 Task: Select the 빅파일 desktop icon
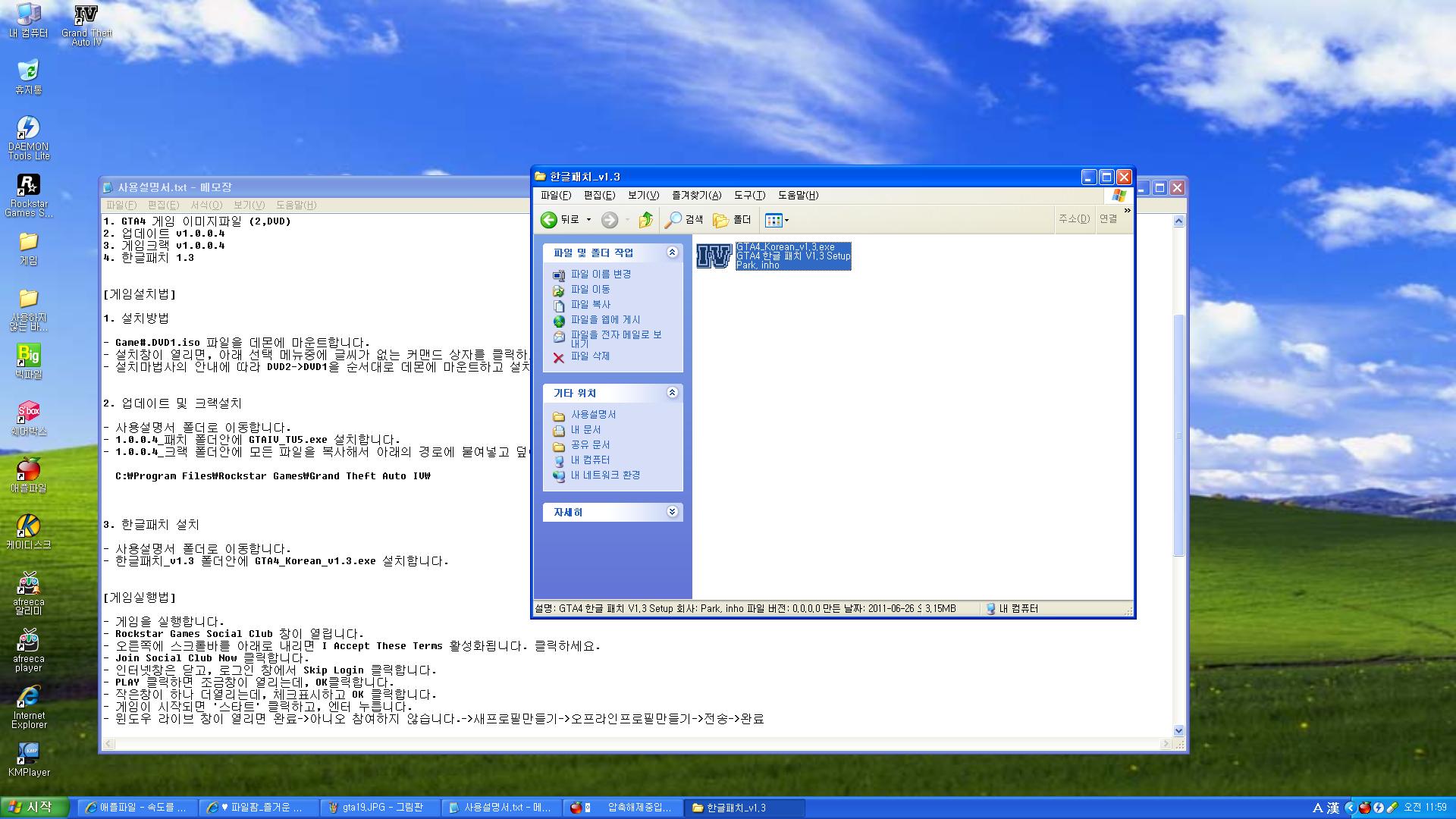coord(28,362)
